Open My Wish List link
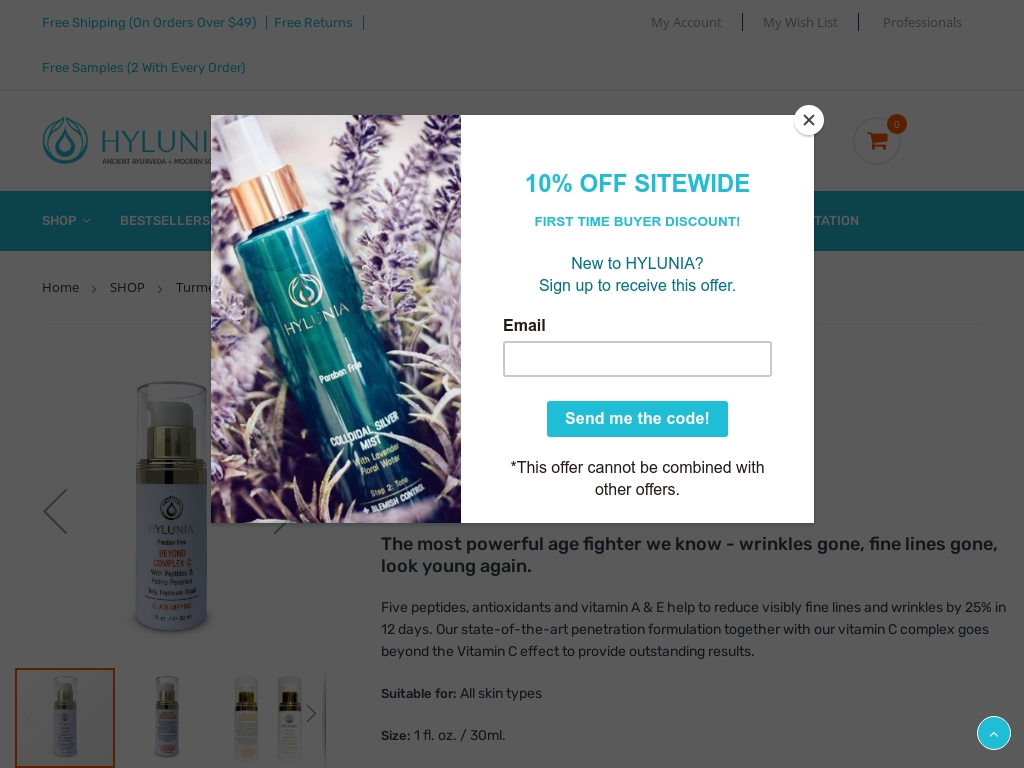Image resolution: width=1024 pixels, height=768 pixels. coord(800,23)
